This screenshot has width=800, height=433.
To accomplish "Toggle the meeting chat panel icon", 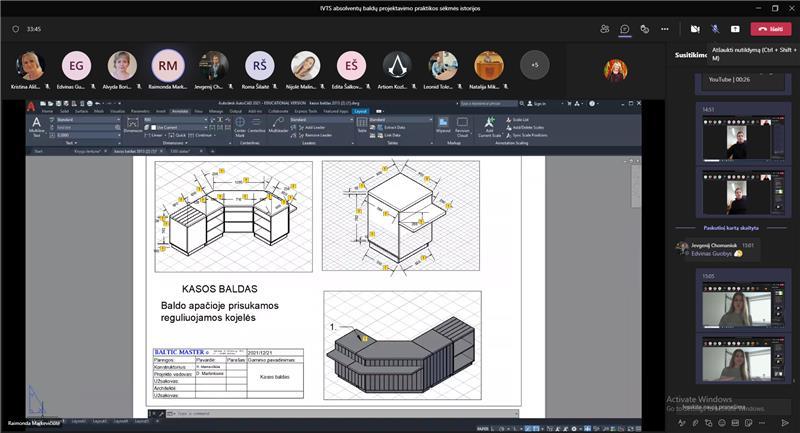I will tap(624, 29).
